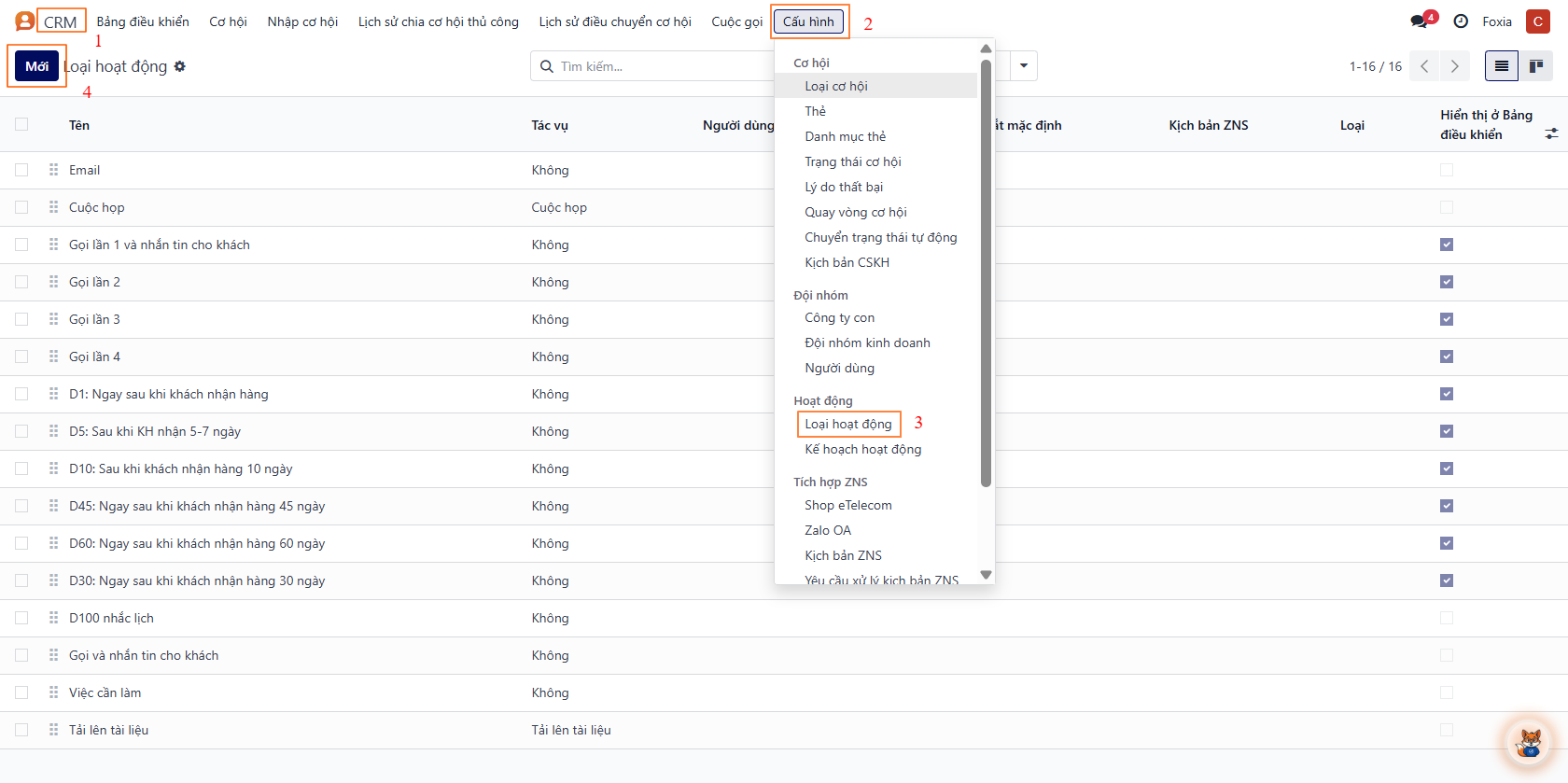Click the settings gear beside Loại hoạt động
The height and width of the screenshot is (783, 1568).
point(180,66)
